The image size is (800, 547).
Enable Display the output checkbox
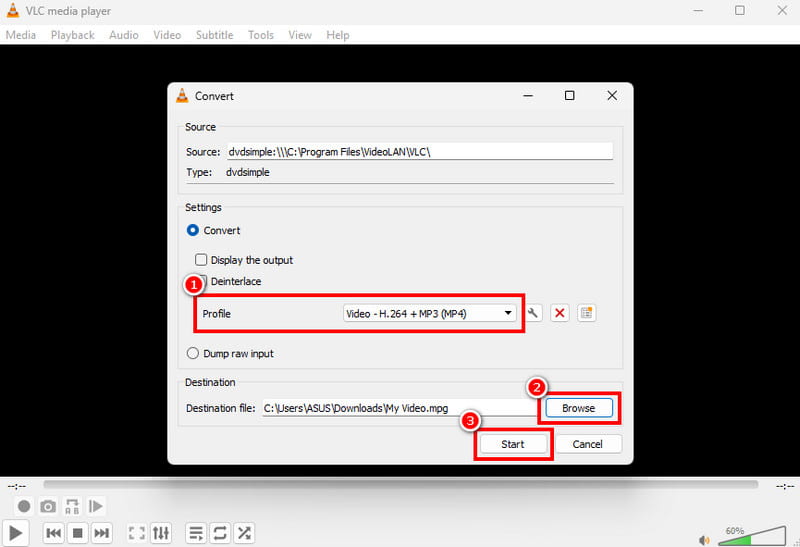point(201,260)
